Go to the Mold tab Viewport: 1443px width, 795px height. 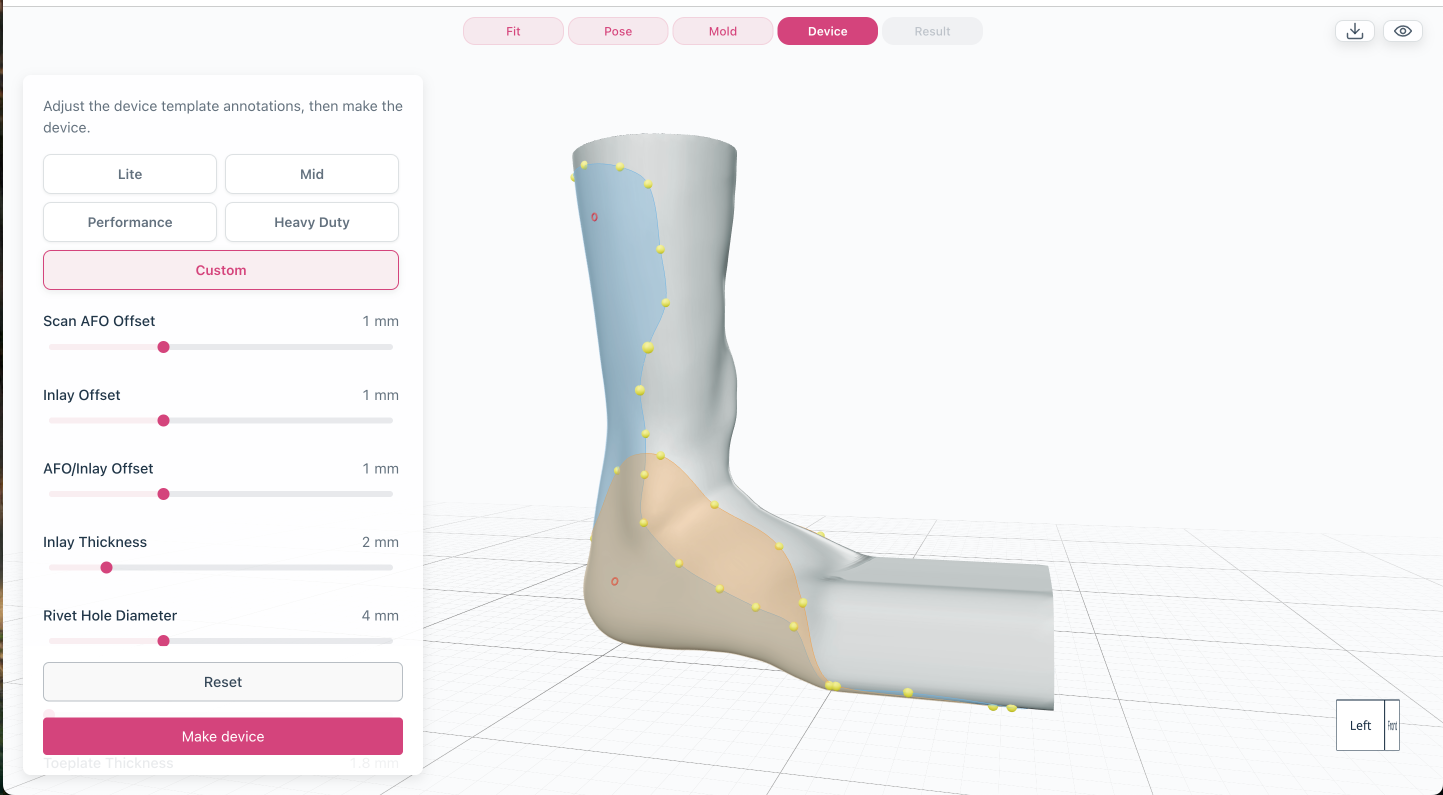(723, 32)
